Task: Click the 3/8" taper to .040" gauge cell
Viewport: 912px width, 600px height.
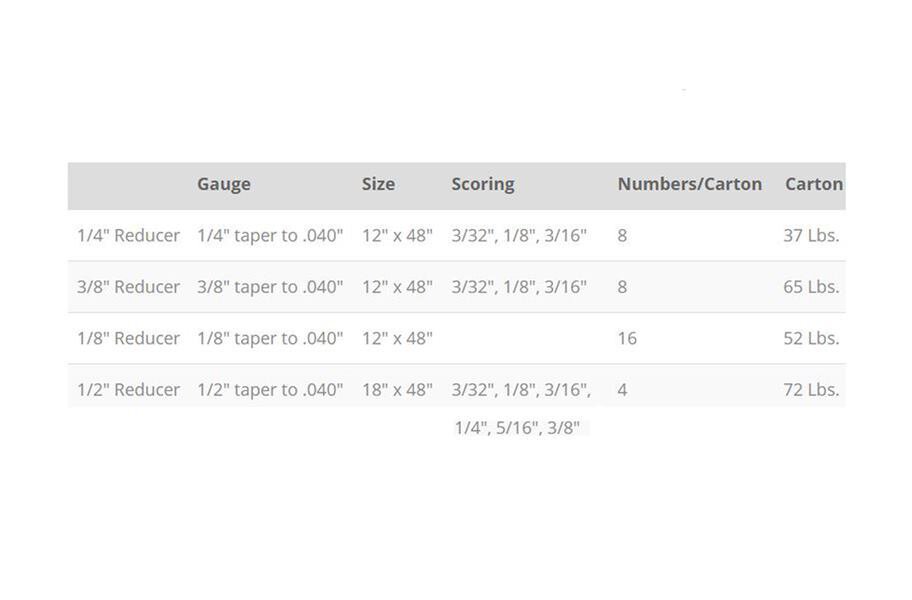Action: 270,287
